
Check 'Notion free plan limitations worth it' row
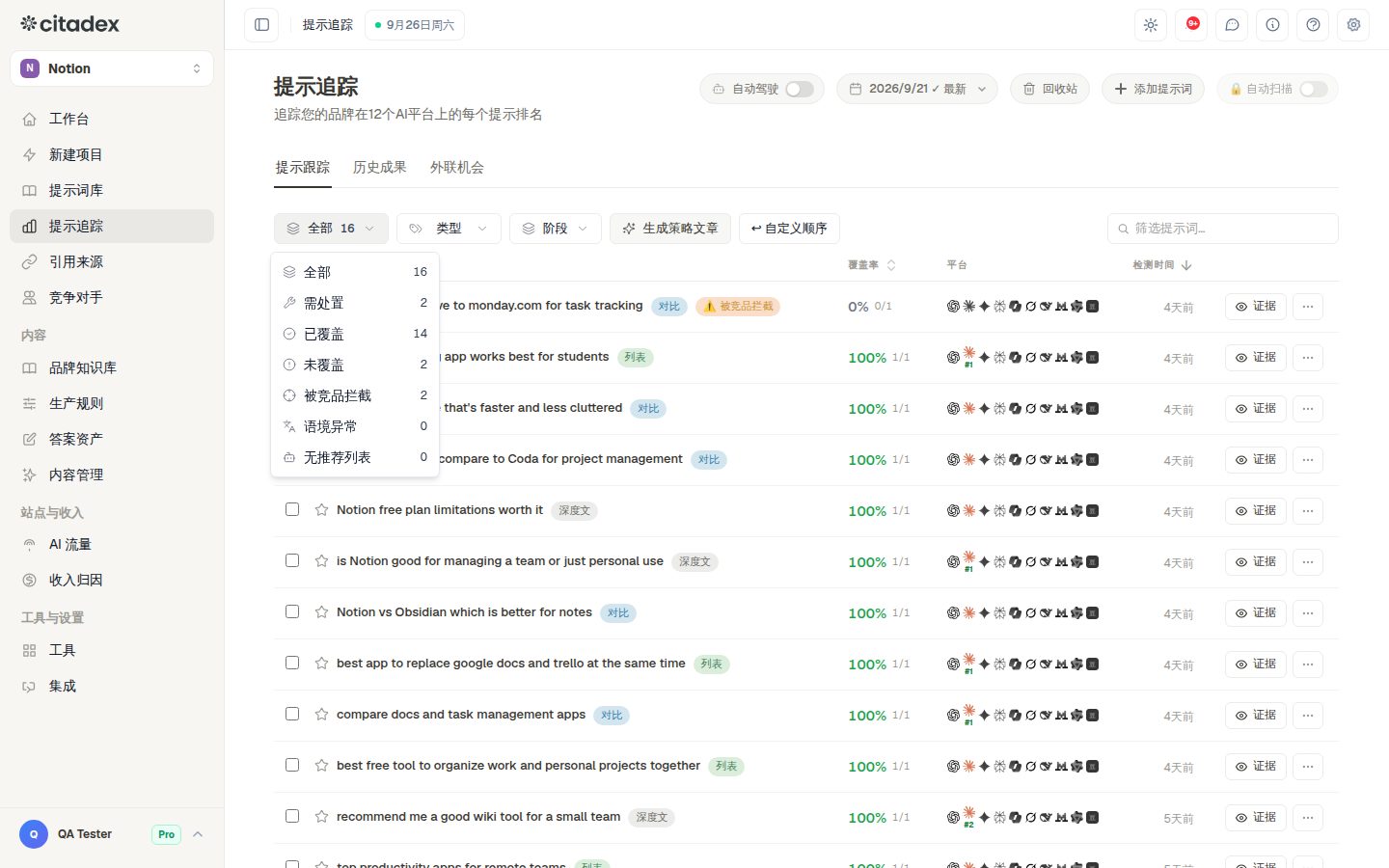click(x=292, y=509)
